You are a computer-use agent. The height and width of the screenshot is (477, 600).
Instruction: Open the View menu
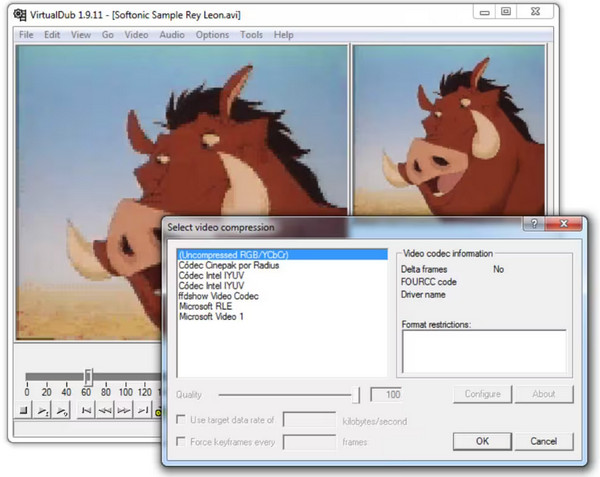(81, 35)
